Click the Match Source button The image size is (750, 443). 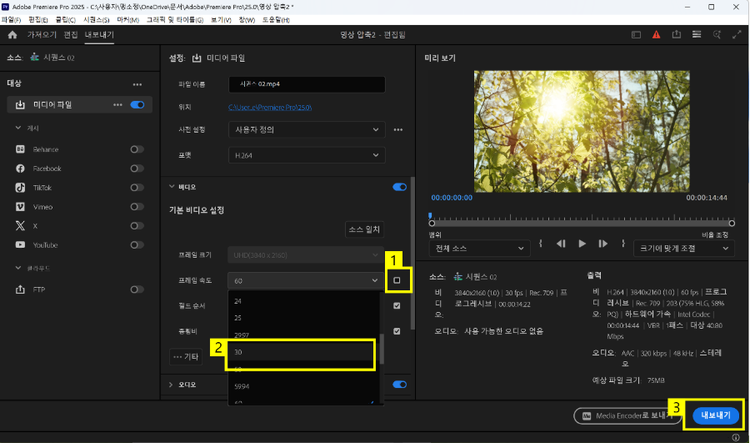pos(364,229)
